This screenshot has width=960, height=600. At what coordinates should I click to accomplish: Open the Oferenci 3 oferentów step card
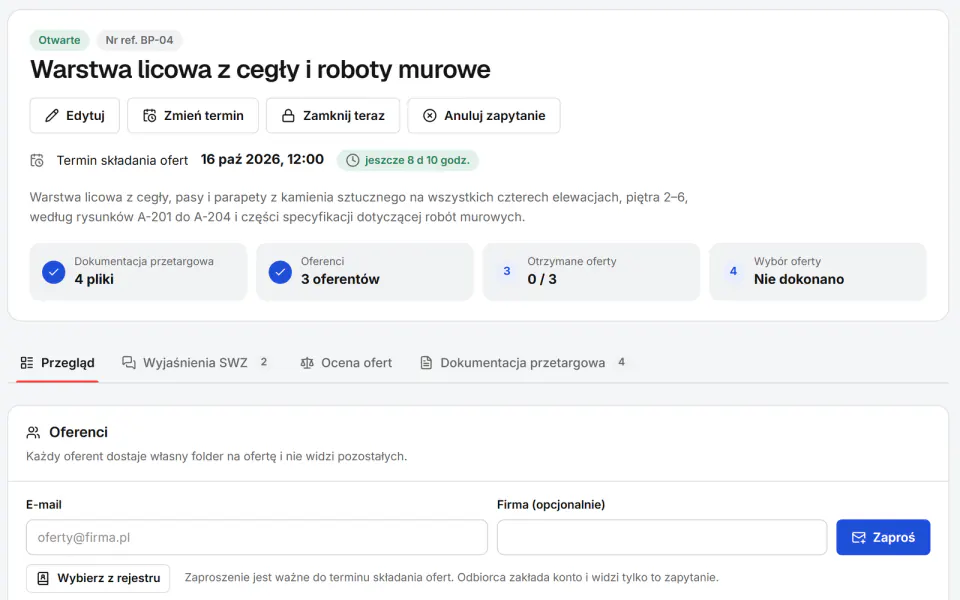pyautogui.click(x=365, y=272)
